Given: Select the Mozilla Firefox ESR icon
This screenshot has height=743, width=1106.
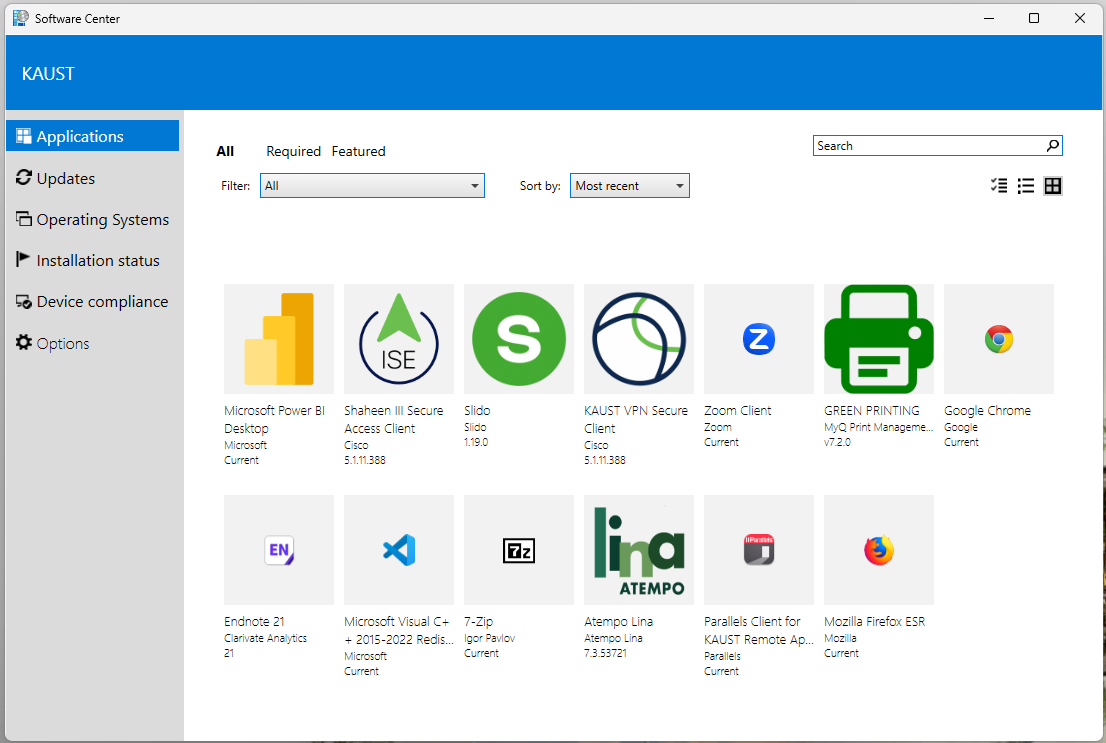Looking at the screenshot, I should click(879, 550).
